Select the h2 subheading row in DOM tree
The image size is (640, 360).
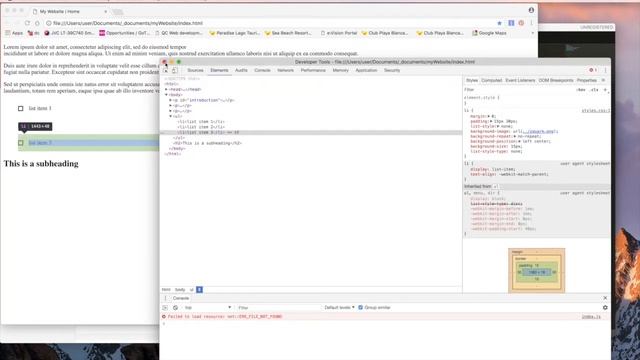coord(311,143)
